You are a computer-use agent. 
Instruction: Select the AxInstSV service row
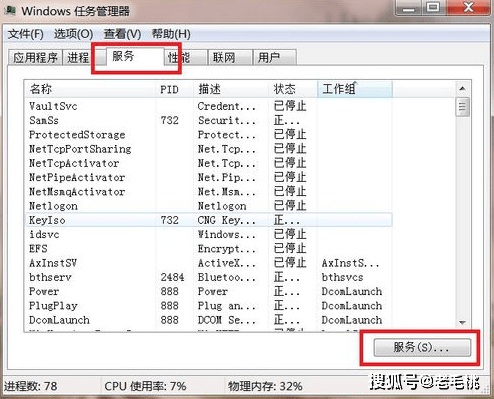pyautogui.click(x=209, y=263)
